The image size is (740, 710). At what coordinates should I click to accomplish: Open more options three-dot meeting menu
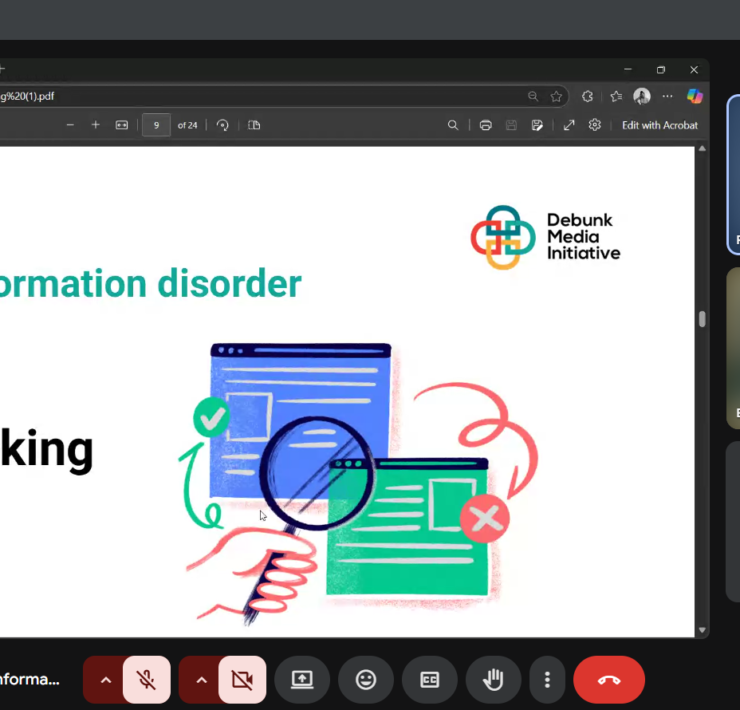pos(547,680)
